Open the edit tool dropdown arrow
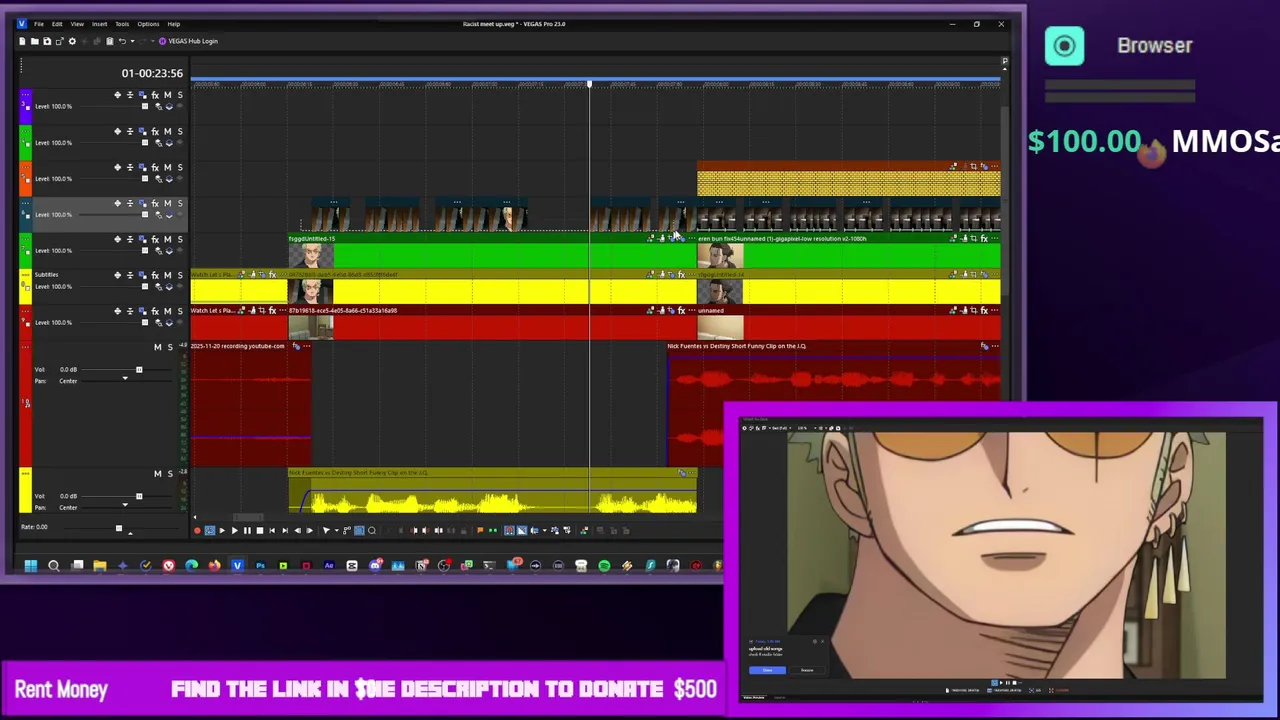Image resolution: width=1280 pixels, height=720 pixels. (x=336, y=531)
